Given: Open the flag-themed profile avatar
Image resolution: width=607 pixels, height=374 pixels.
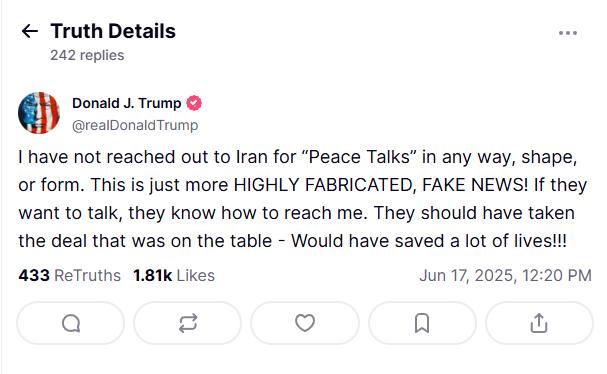Looking at the screenshot, I should 39,113.
